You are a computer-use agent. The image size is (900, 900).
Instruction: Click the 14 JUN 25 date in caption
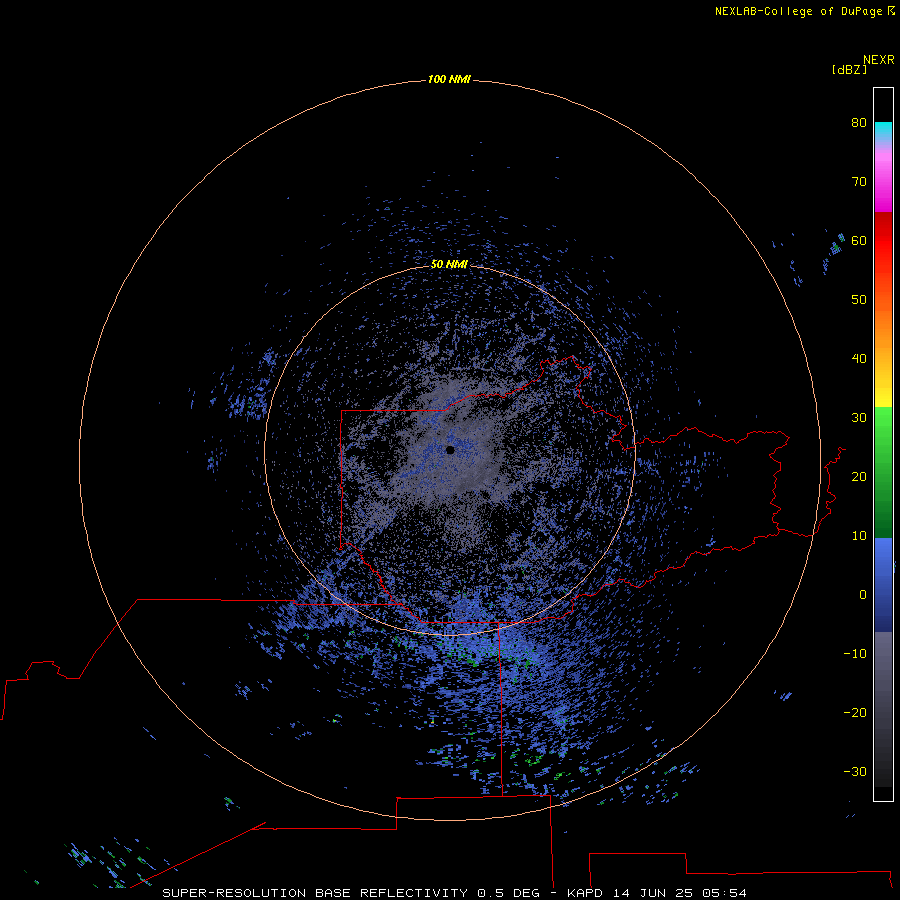(653, 893)
